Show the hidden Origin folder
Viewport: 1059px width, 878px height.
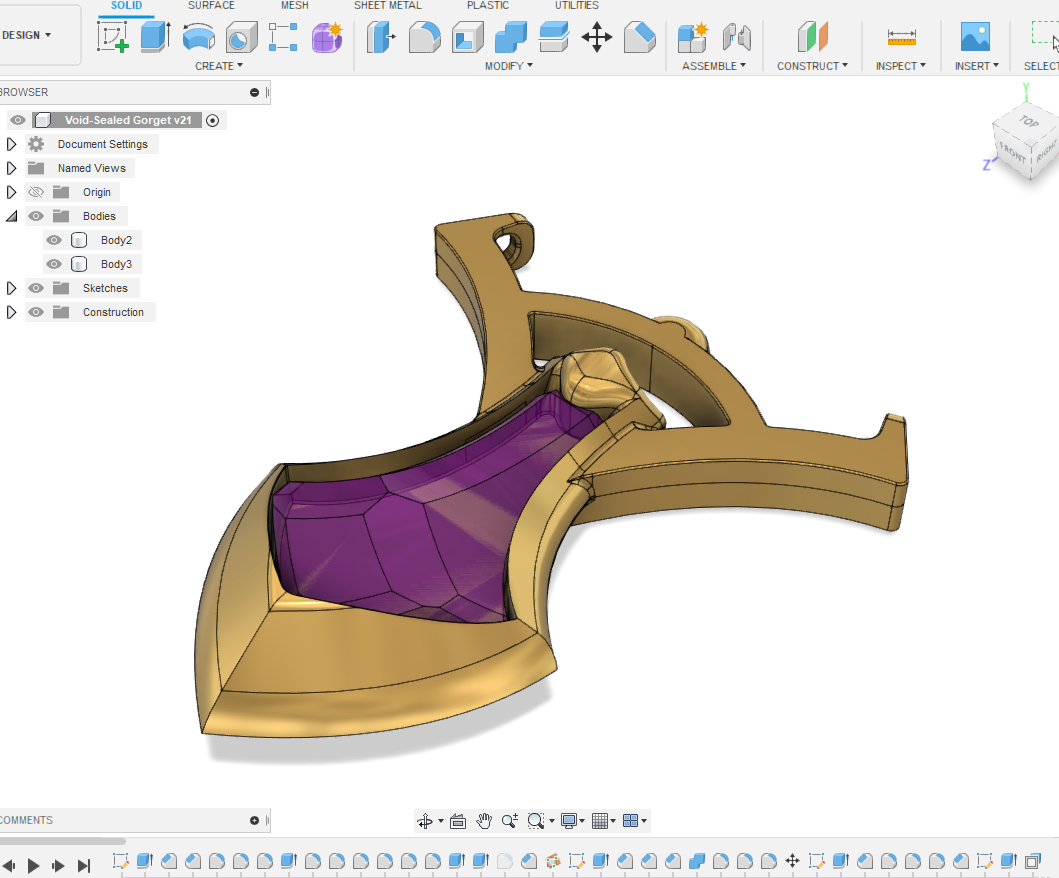(36, 192)
